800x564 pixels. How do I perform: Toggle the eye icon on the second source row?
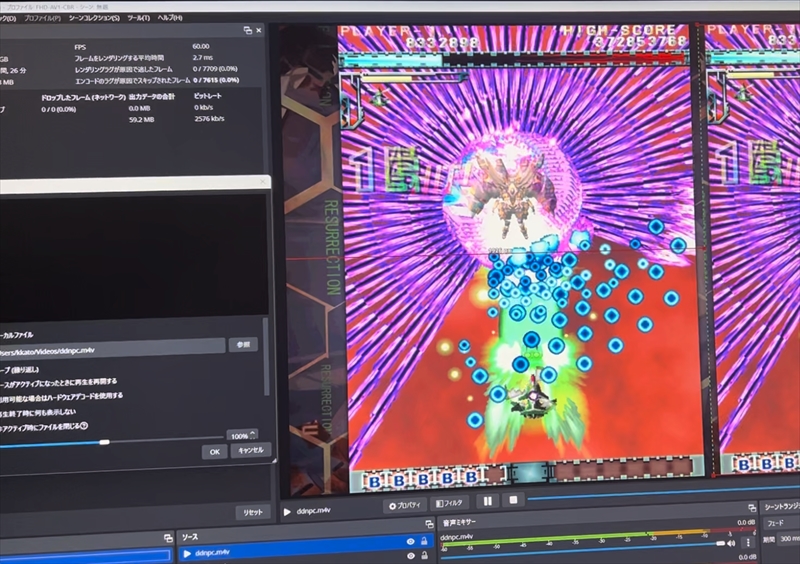click(x=411, y=556)
